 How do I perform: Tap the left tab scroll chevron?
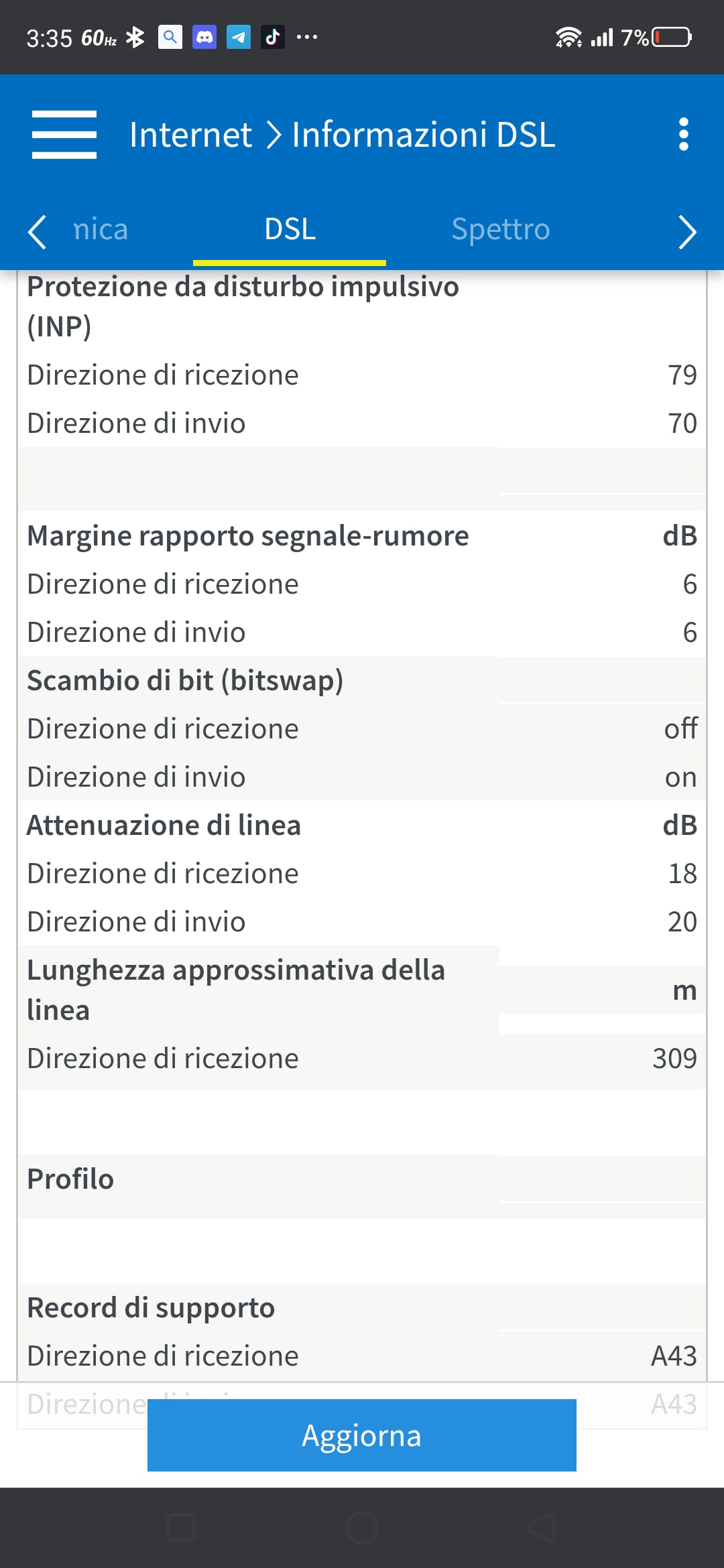click(37, 232)
